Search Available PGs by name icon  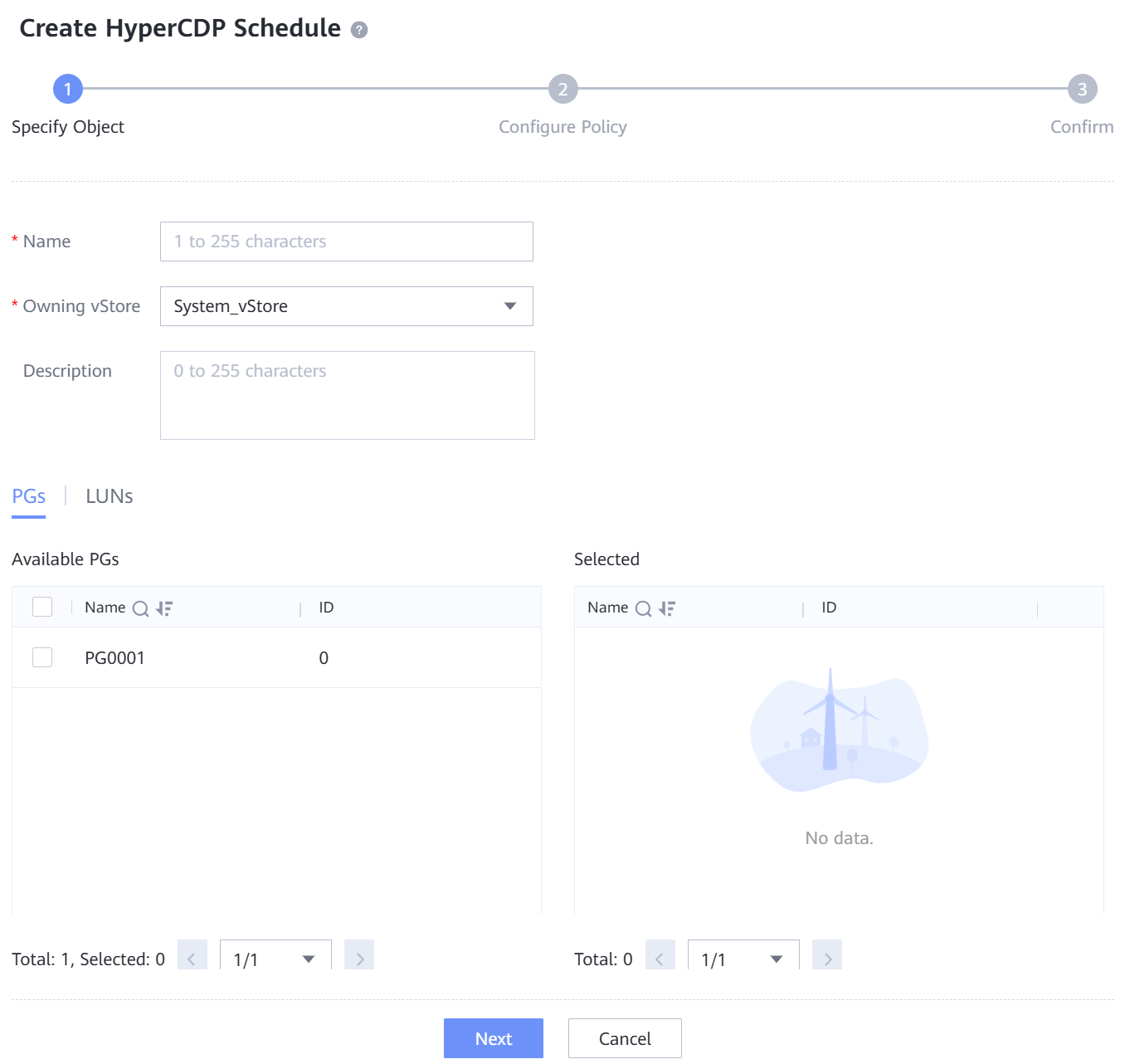tap(141, 608)
